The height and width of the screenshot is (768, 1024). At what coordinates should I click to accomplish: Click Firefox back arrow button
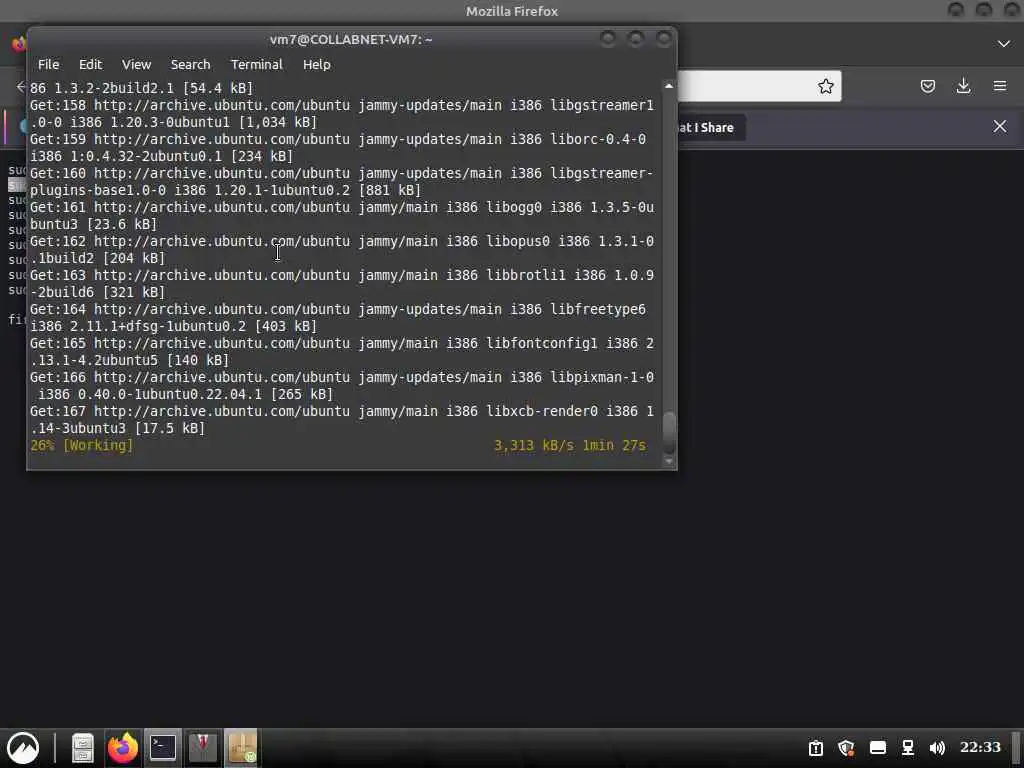[20, 86]
